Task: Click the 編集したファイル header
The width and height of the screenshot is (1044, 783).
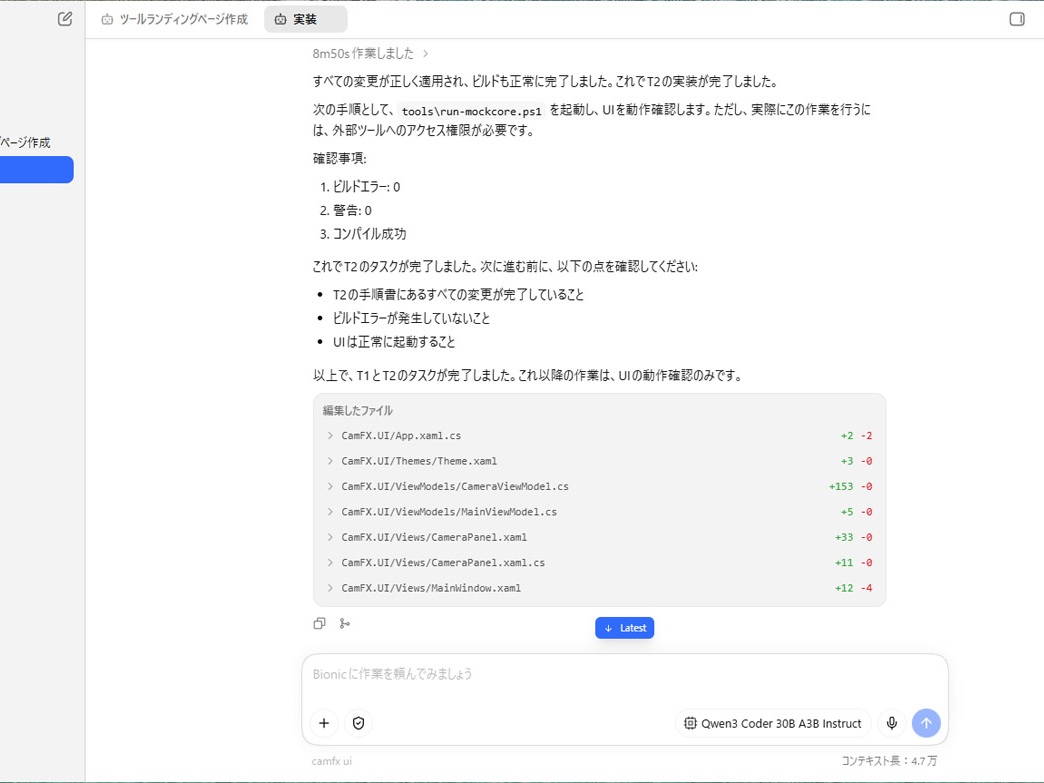Action: [358, 410]
